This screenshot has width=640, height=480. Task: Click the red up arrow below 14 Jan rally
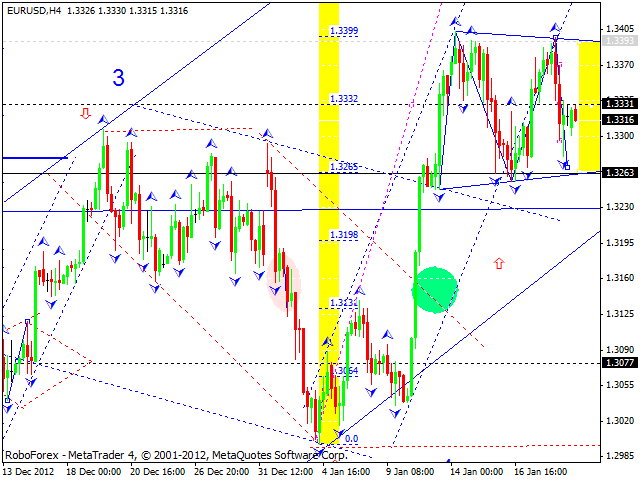(x=499, y=263)
